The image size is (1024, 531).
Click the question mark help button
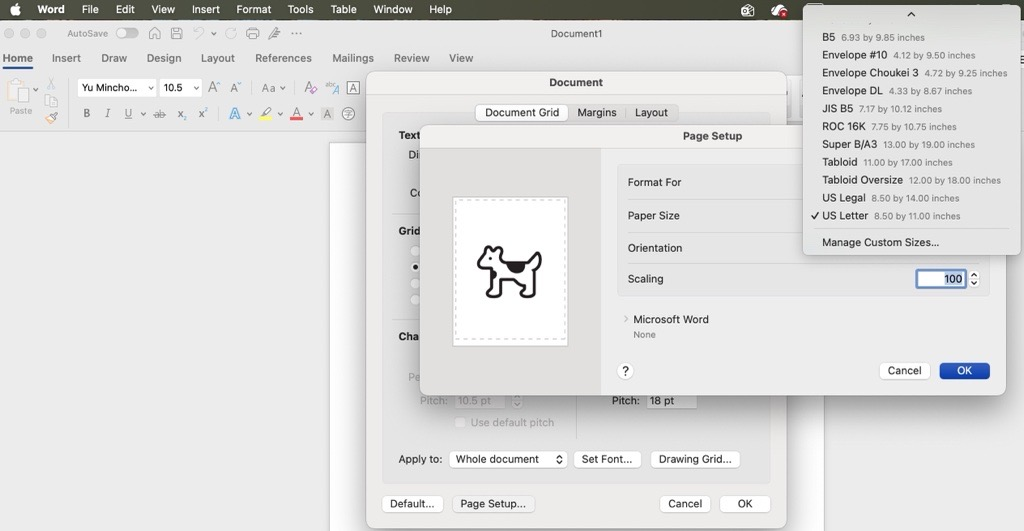coord(625,371)
